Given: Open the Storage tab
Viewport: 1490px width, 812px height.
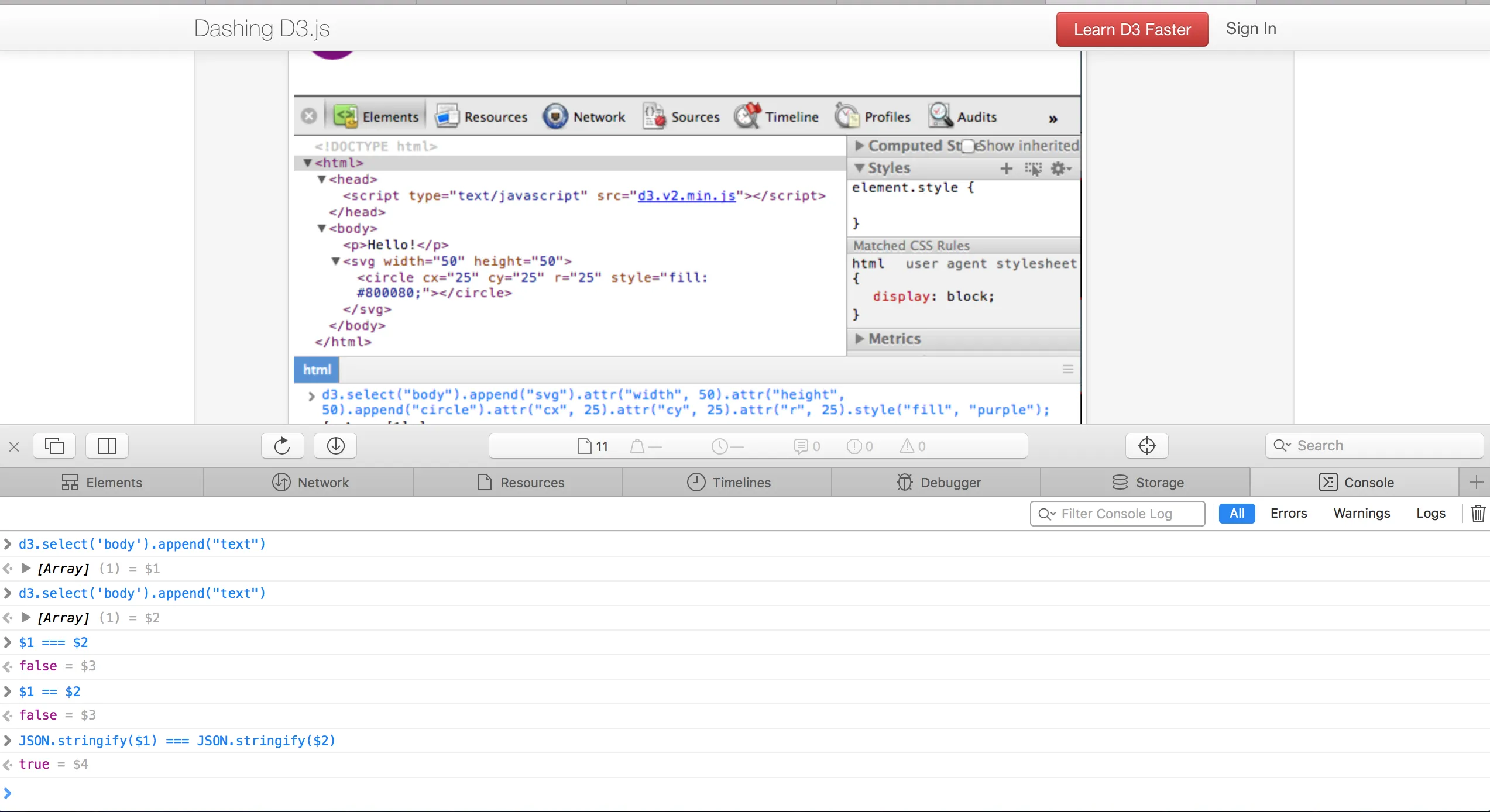Looking at the screenshot, I should click(x=1148, y=483).
